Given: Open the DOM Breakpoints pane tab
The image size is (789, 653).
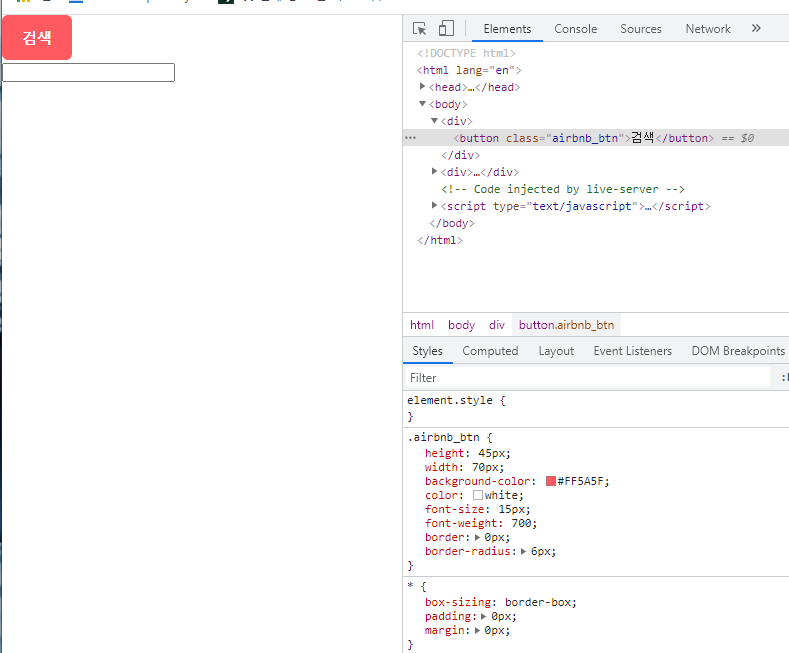Looking at the screenshot, I should click(738, 351).
